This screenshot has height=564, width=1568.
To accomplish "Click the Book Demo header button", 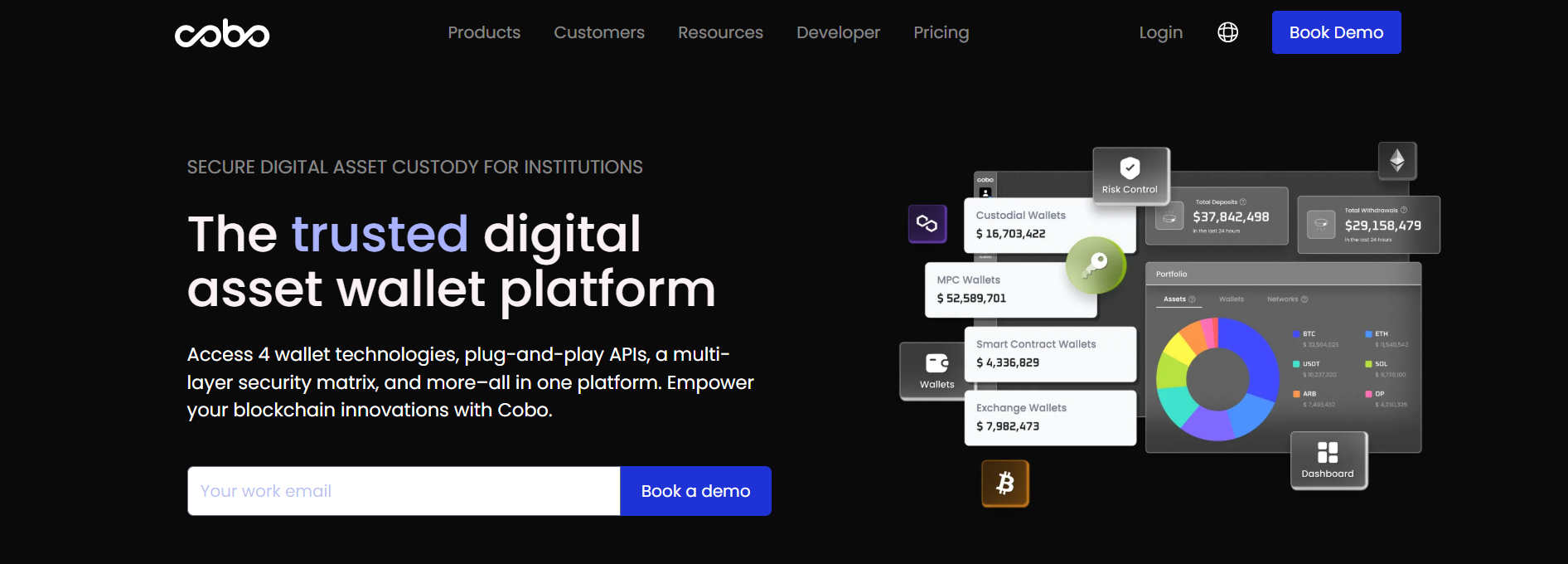I will click(x=1336, y=32).
